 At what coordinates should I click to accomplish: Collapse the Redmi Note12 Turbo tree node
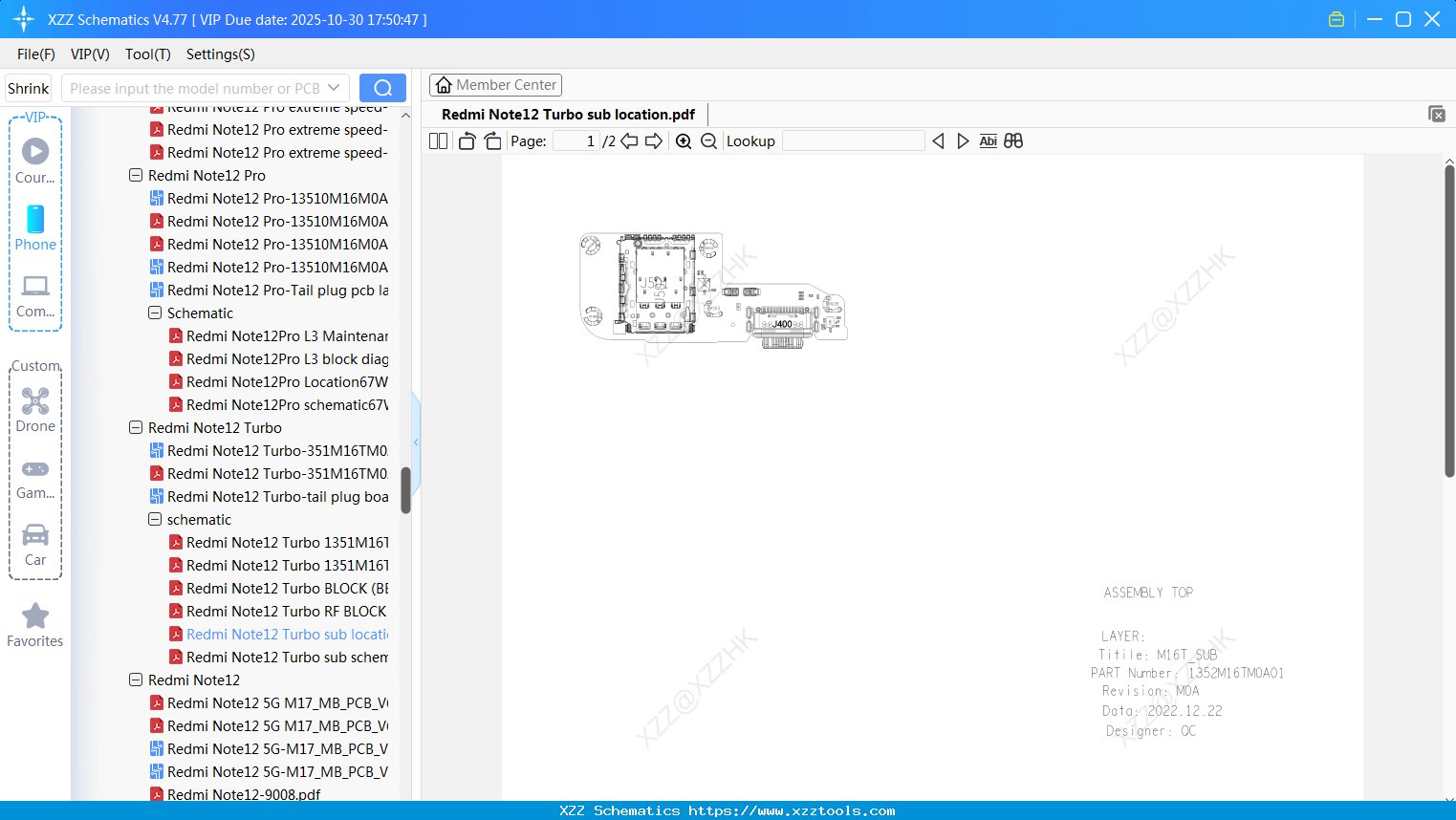[x=135, y=427]
